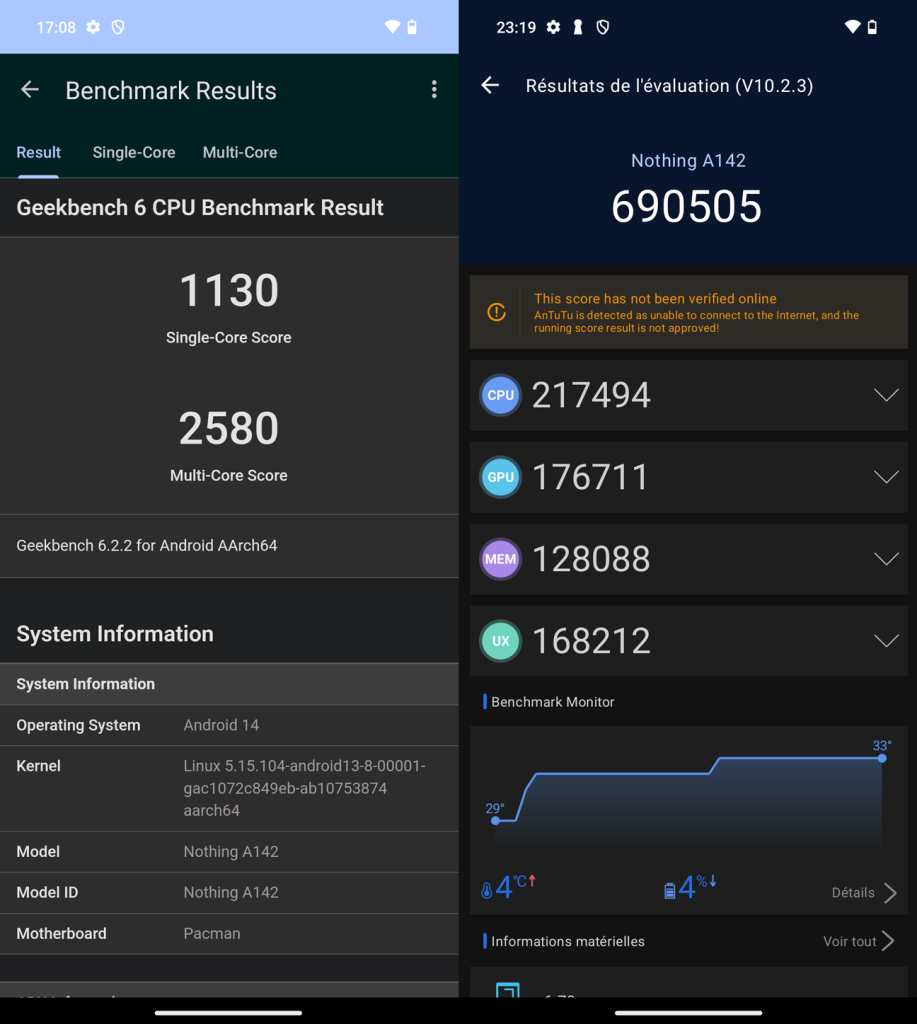Image resolution: width=917 pixels, height=1024 pixels.
Task: Tap Wi-Fi icon in AnTuTu status bar
Action: (x=852, y=27)
